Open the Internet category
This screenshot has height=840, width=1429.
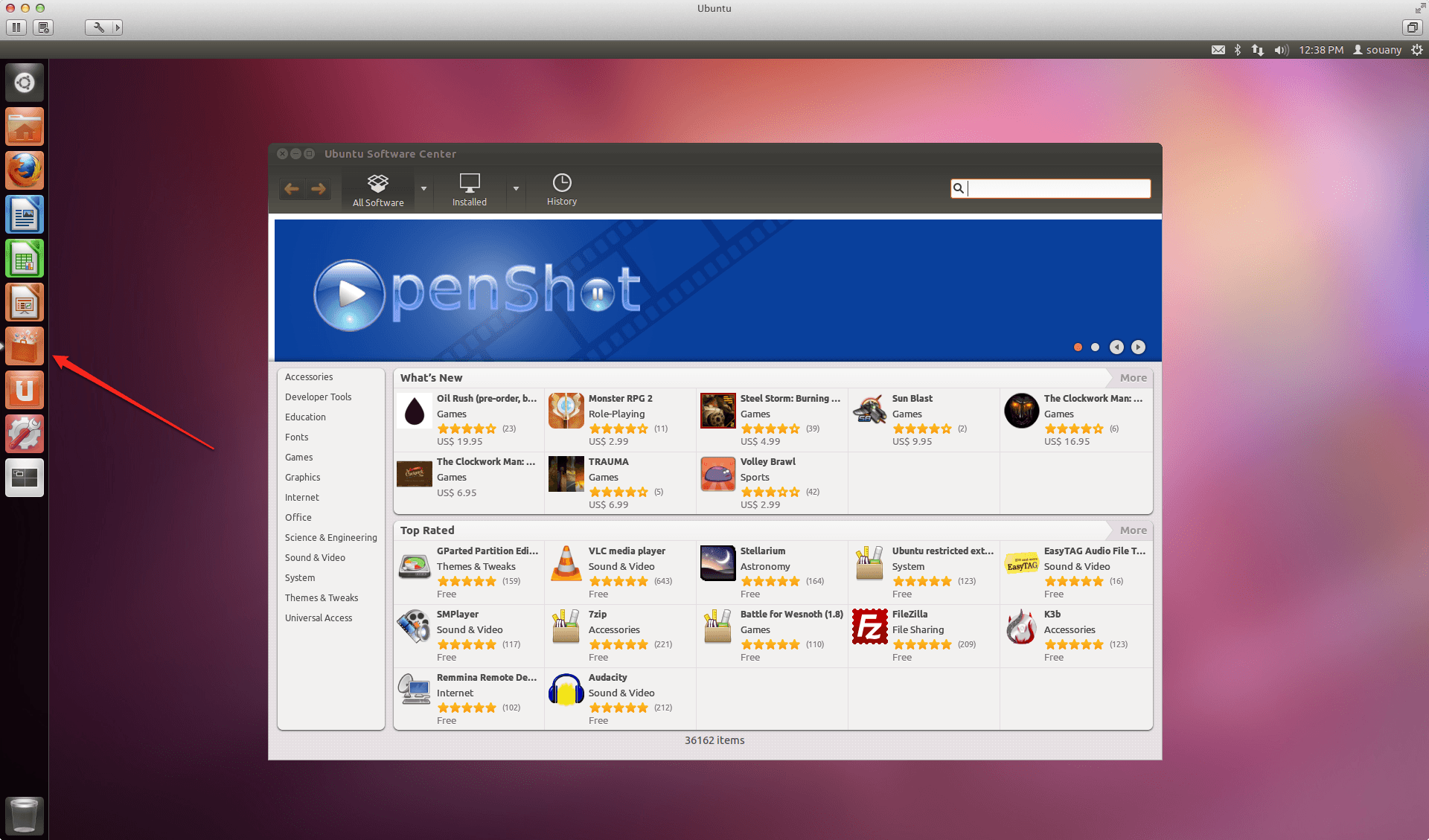(301, 498)
